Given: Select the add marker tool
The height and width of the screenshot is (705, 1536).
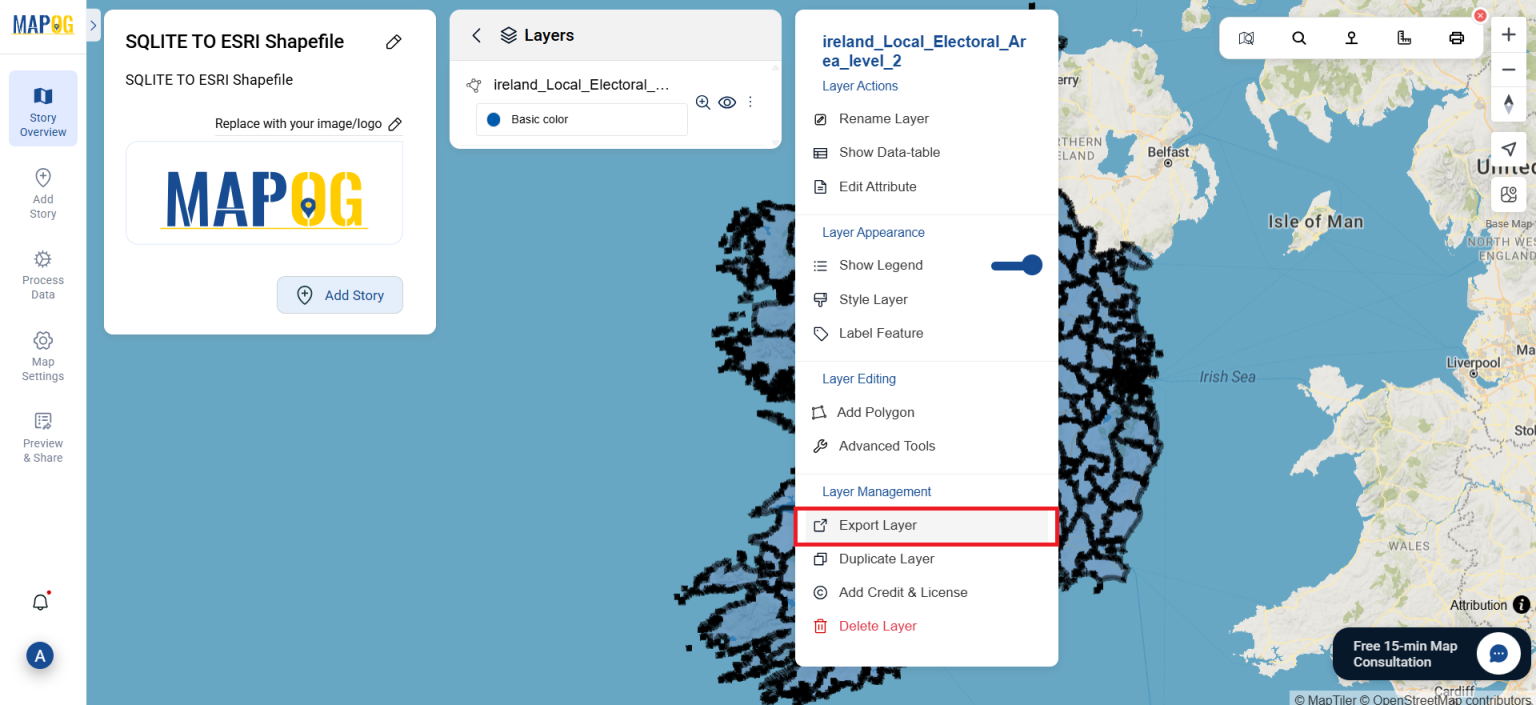Looking at the screenshot, I should click(1351, 37).
